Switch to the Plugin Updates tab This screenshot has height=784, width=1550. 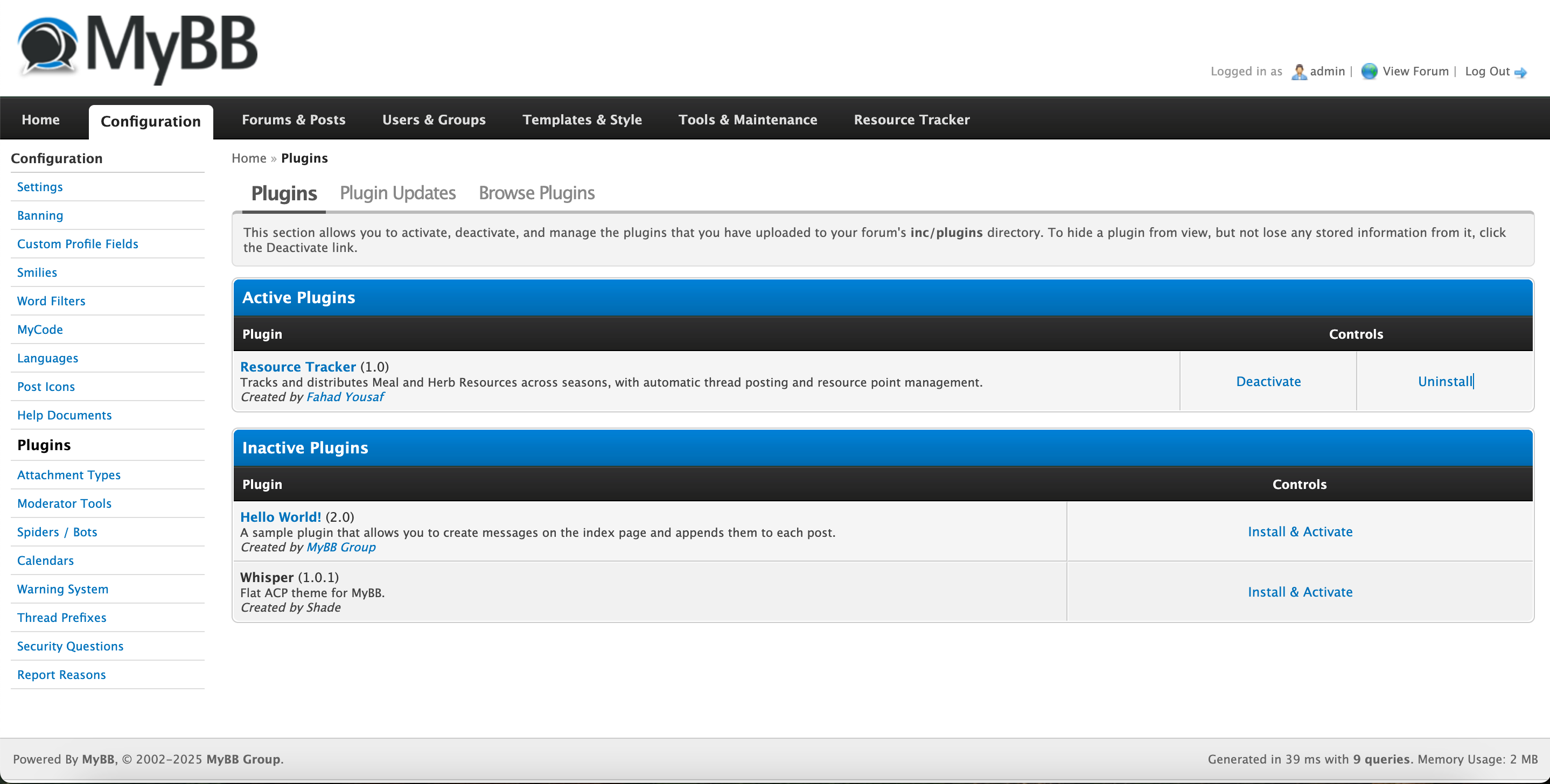tap(397, 193)
